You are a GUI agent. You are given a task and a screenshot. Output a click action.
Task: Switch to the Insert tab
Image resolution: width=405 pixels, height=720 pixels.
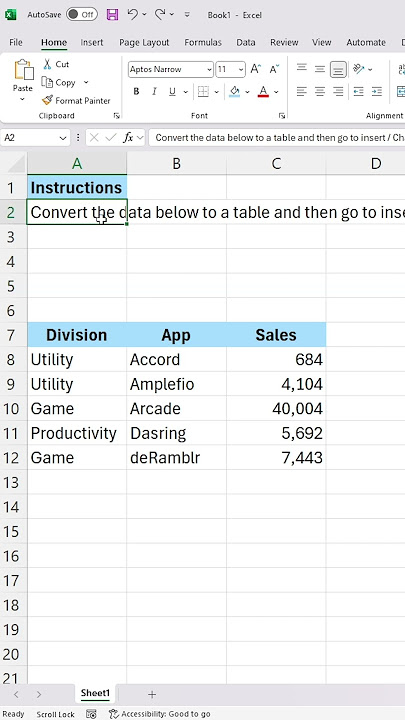[x=92, y=42]
